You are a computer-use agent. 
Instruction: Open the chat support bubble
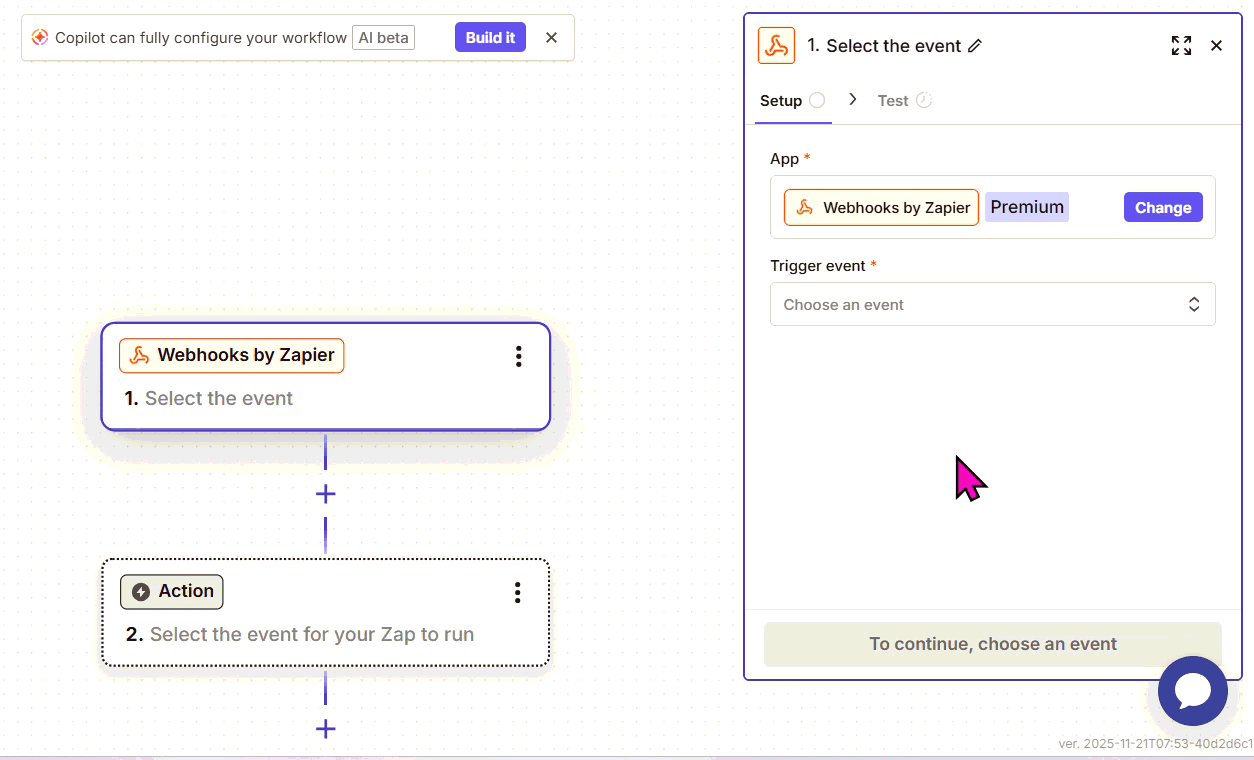[x=1193, y=691]
